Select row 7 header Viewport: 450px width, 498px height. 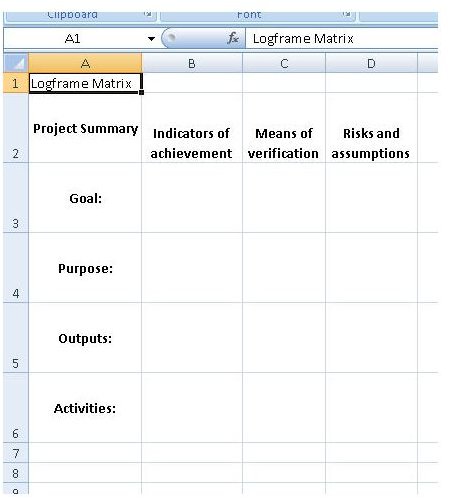pos(16,453)
